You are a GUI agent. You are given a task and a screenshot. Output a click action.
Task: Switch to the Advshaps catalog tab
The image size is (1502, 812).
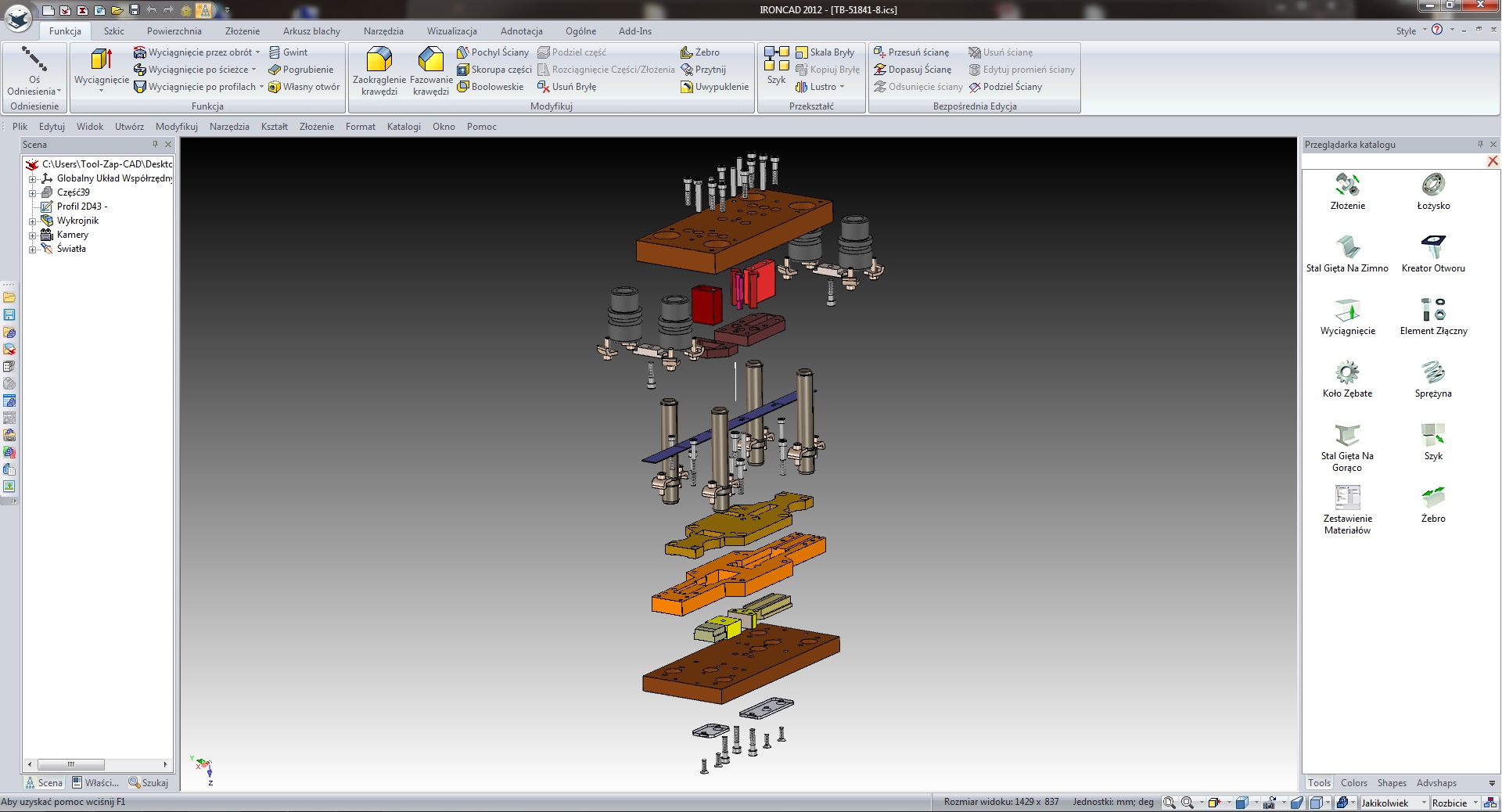[x=1436, y=783]
